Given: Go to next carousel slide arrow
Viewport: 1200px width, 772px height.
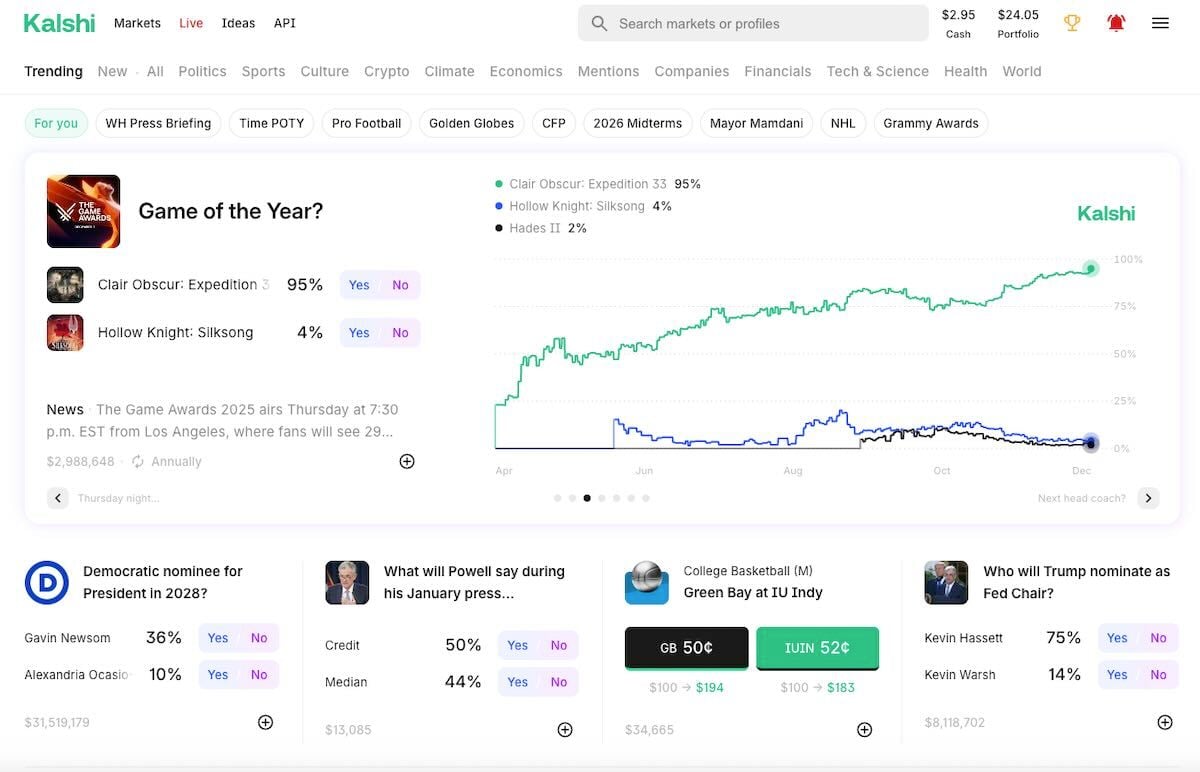Looking at the screenshot, I should click(1148, 498).
